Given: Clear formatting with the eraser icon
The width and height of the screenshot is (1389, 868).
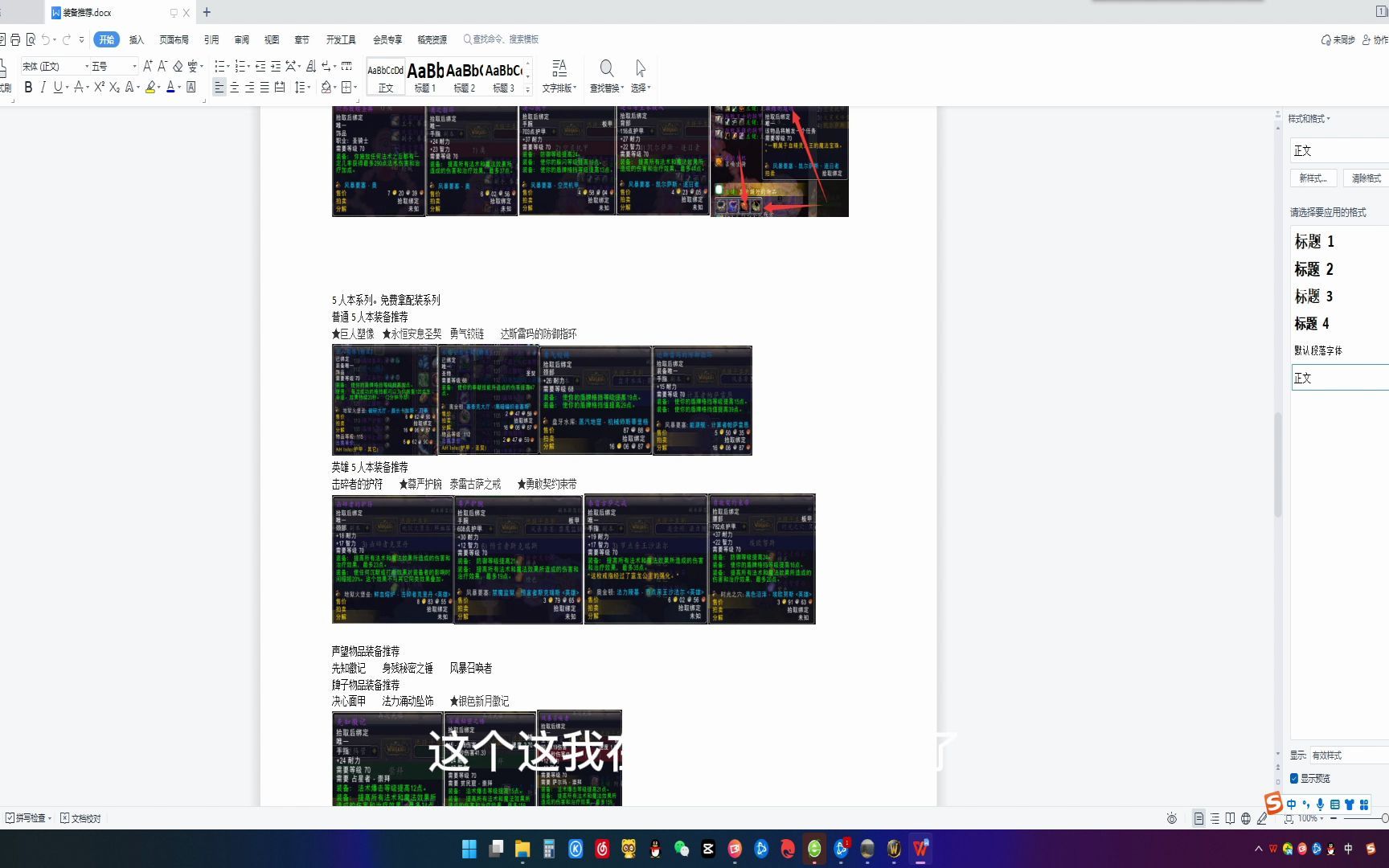Looking at the screenshot, I should (178, 66).
